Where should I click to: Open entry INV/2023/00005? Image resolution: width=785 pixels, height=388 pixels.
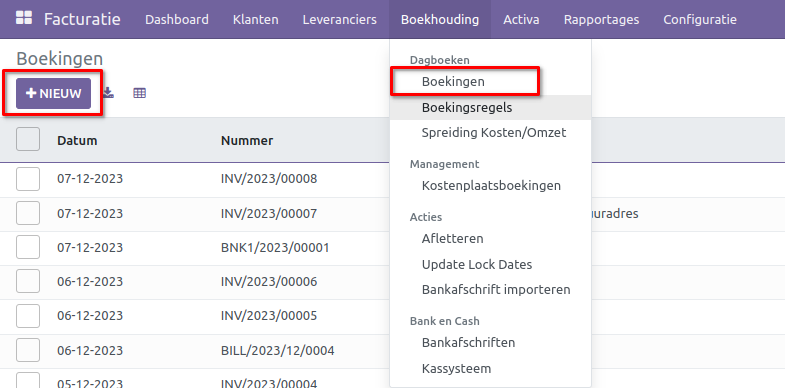coord(269,316)
